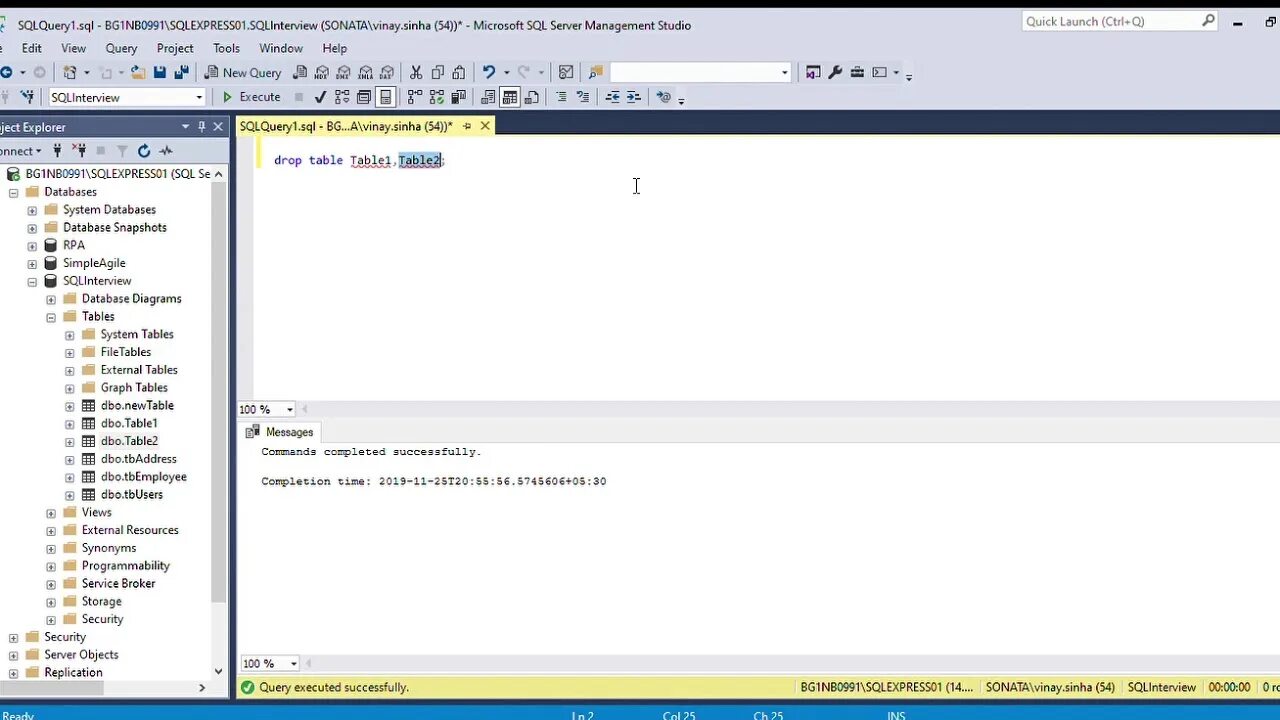Click the MDX query icon
The width and height of the screenshot is (1280, 720).
[322, 72]
